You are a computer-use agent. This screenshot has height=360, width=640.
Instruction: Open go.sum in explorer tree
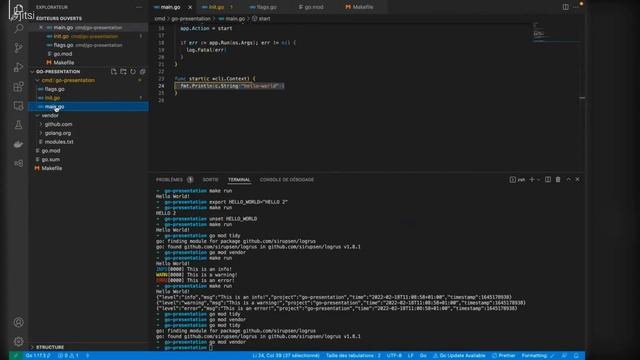pyautogui.click(x=88, y=159)
